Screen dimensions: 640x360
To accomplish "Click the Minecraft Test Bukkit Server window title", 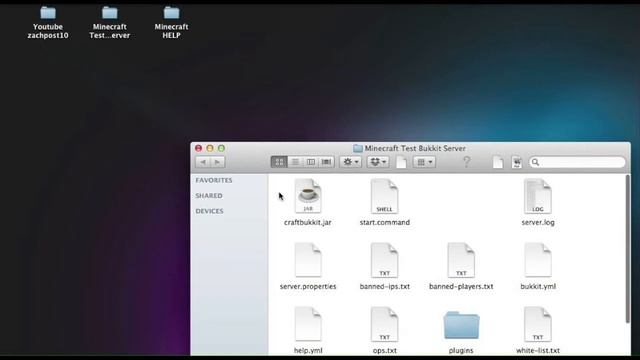I will pyautogui.click(x=415, y=148).
